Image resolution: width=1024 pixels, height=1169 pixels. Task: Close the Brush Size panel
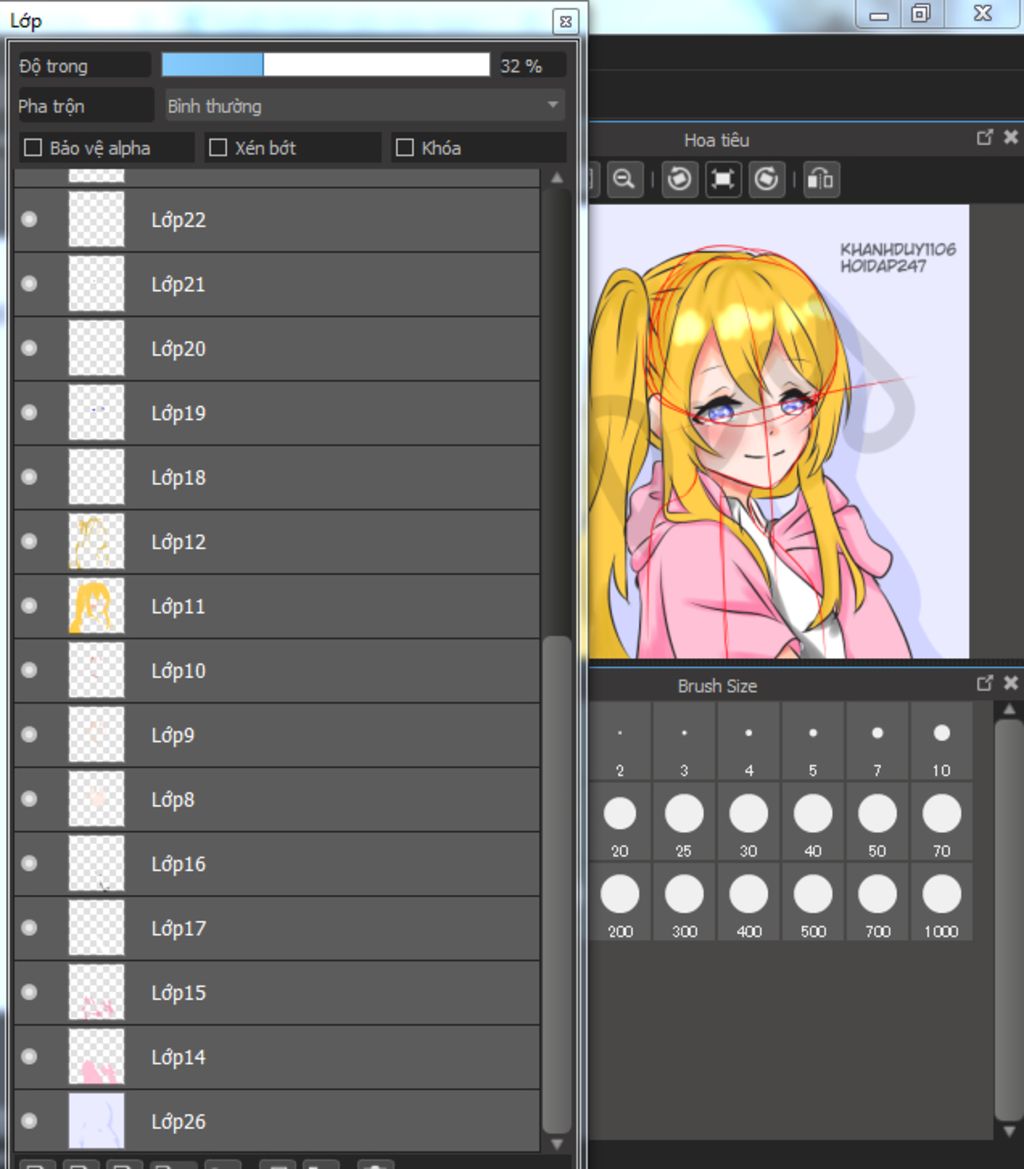(x=1011, y=683)
